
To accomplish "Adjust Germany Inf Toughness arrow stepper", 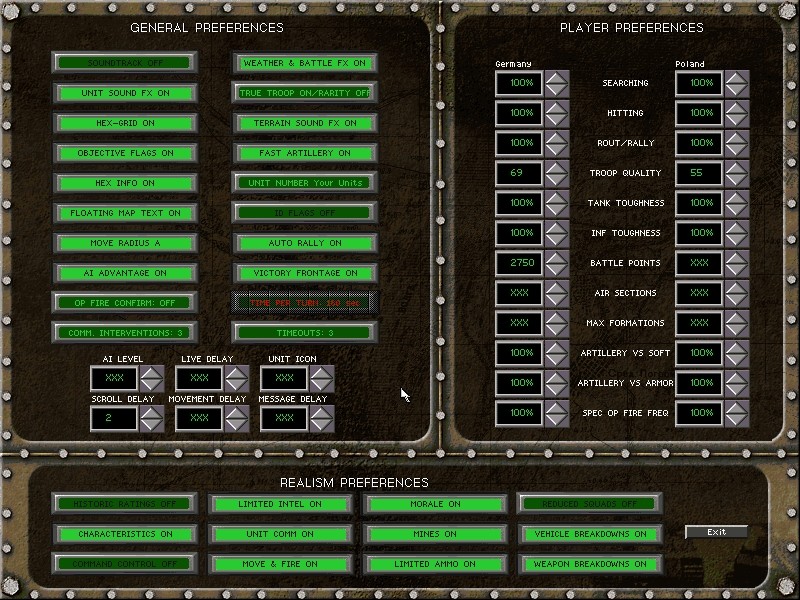I will coord(557,233).
